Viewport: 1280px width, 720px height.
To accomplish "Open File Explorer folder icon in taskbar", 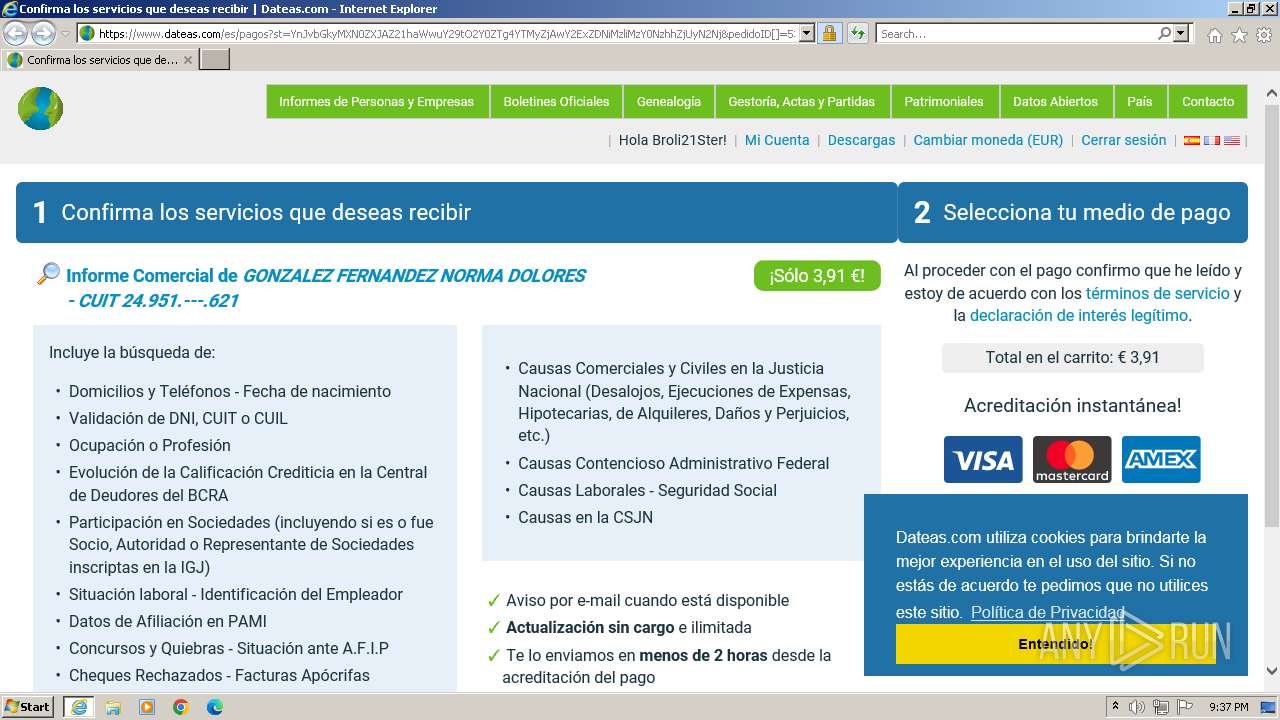I will click(x=113, y=707).
